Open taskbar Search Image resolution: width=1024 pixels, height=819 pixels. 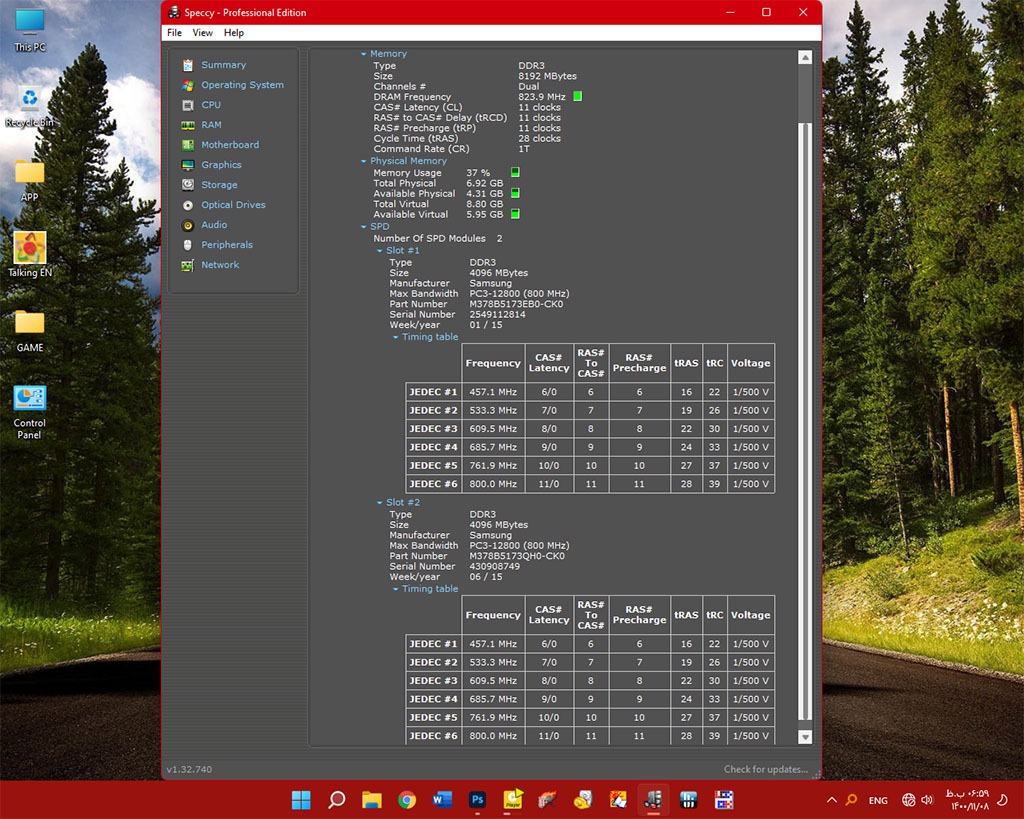tap(336, 799)
